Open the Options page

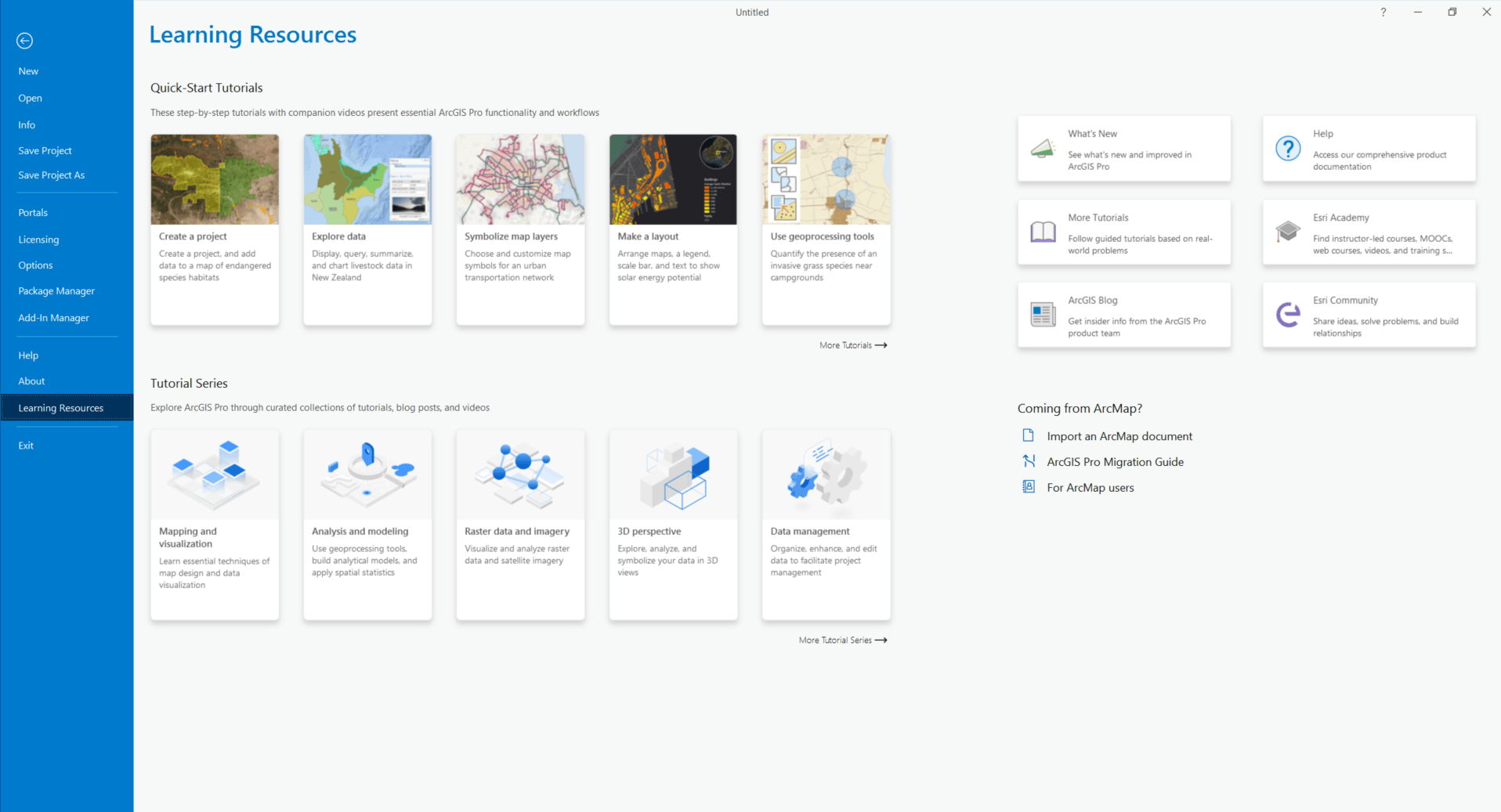point(35,265)
